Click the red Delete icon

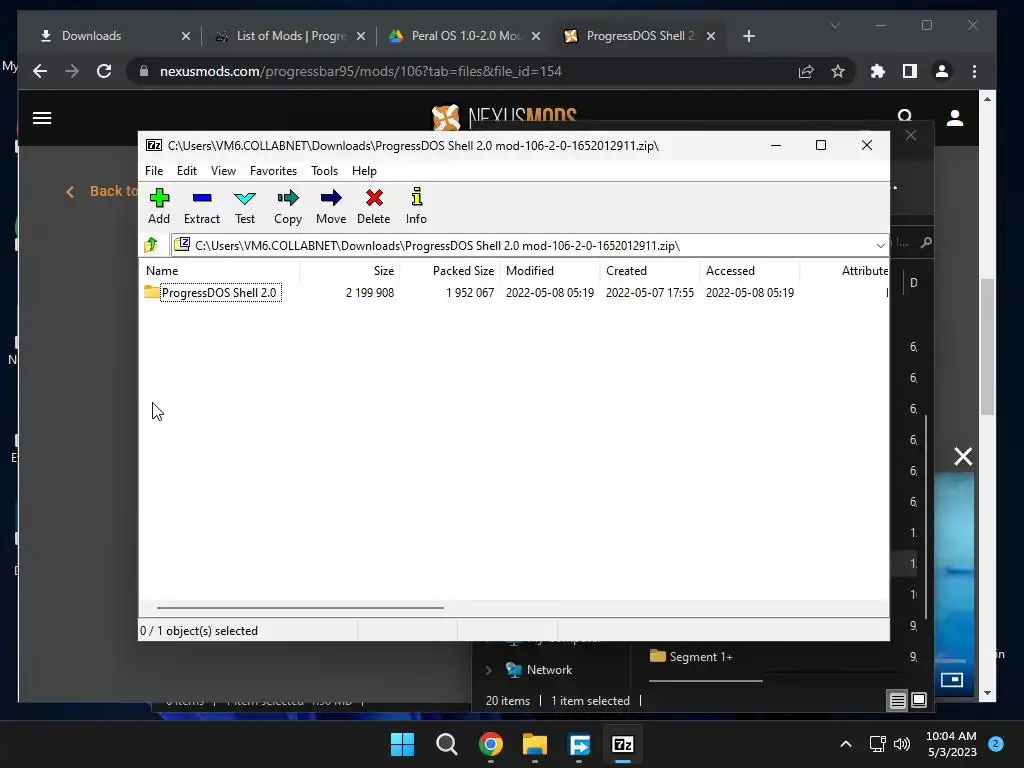pos(374,206)
